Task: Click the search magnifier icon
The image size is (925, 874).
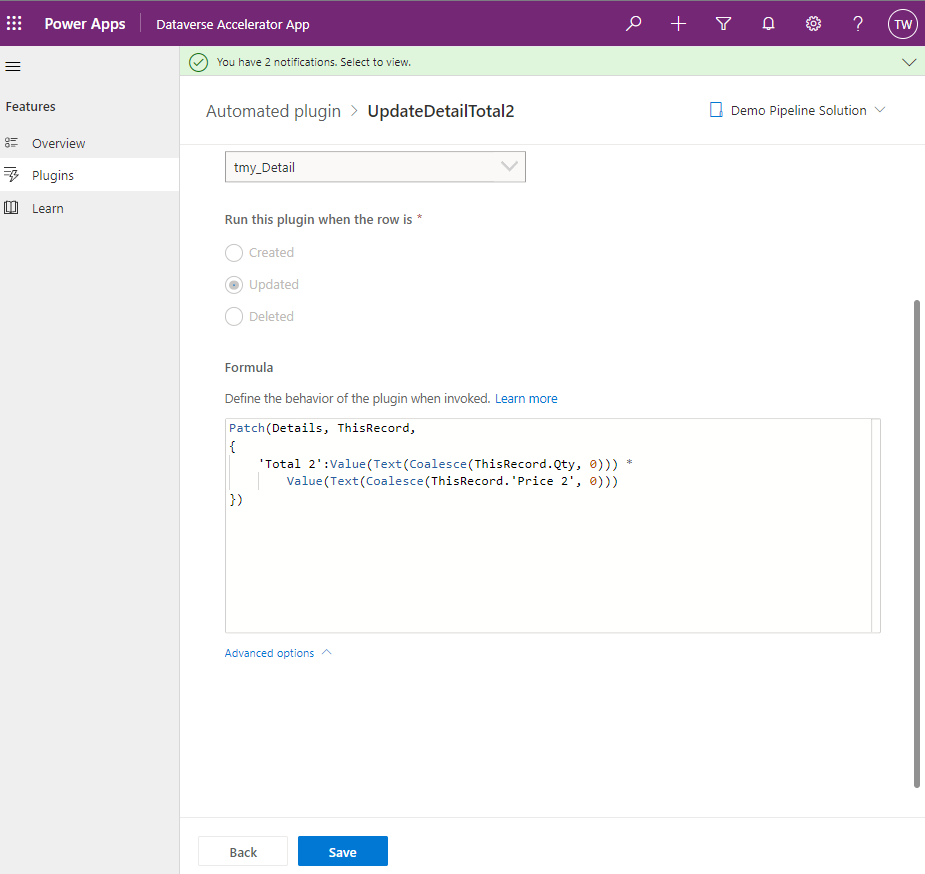Action: pos(634,24)
